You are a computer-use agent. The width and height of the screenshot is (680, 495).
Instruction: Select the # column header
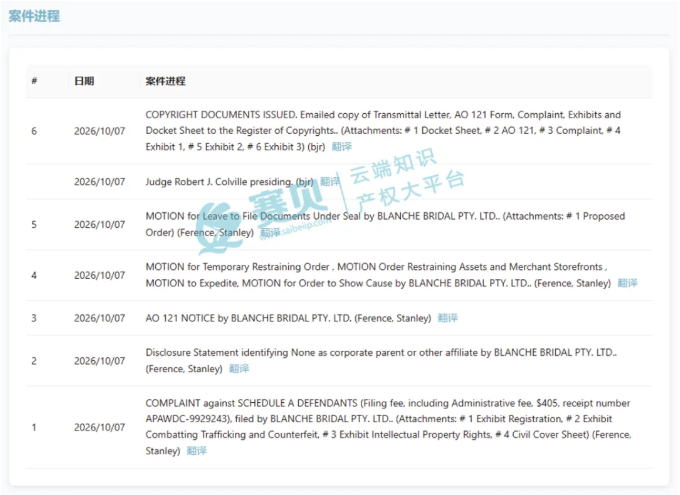[34, 81]
